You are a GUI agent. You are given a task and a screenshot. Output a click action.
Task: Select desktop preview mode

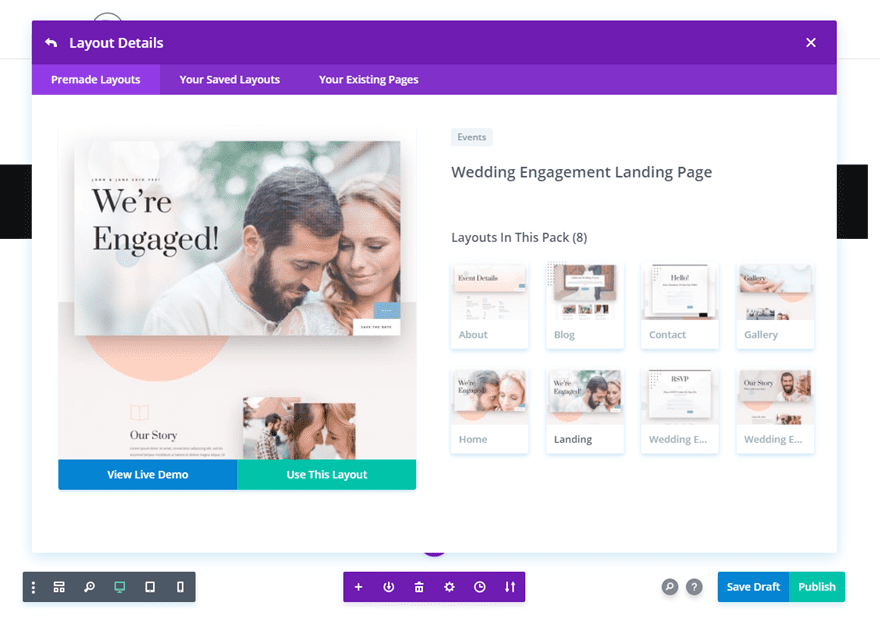coord(119,587)
